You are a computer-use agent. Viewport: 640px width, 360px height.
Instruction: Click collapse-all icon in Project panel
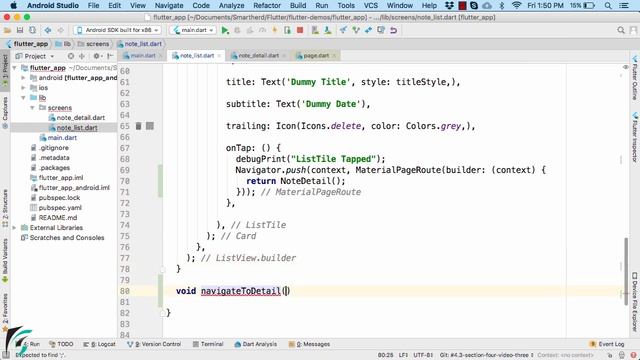point(82,56)
